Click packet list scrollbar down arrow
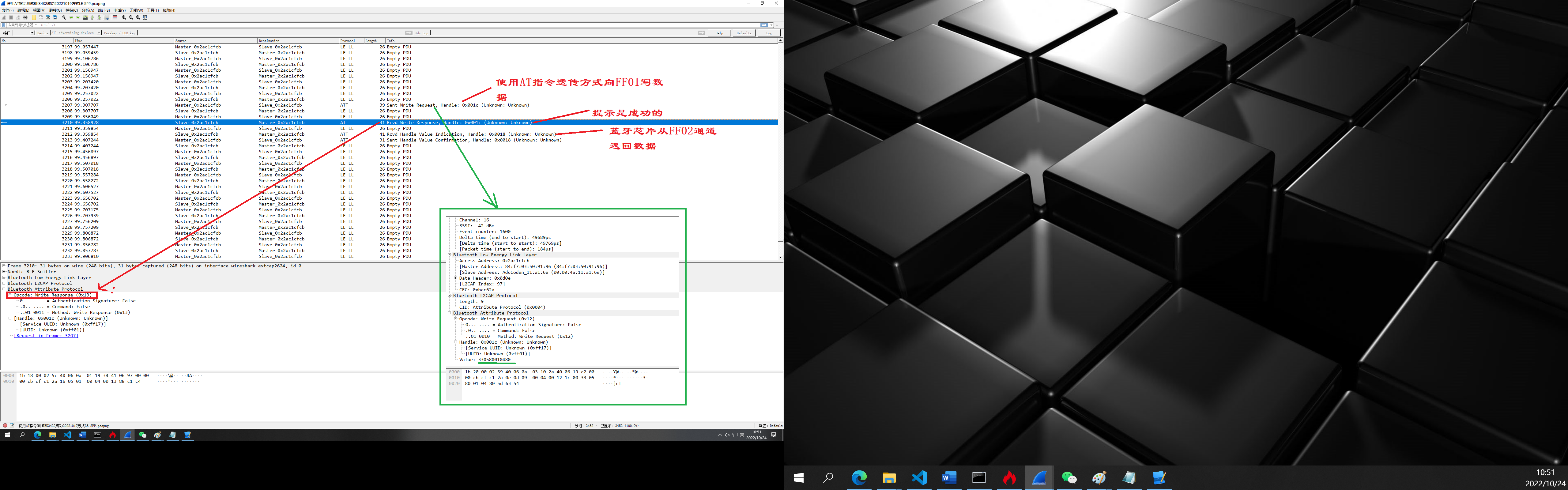 pos(780,258)
